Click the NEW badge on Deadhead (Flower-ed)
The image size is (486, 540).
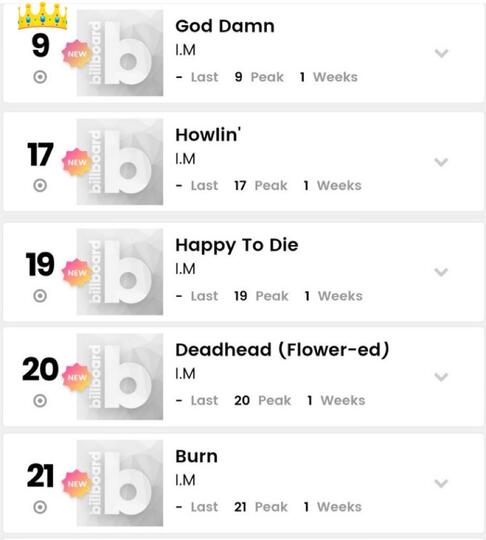[76, 377]
